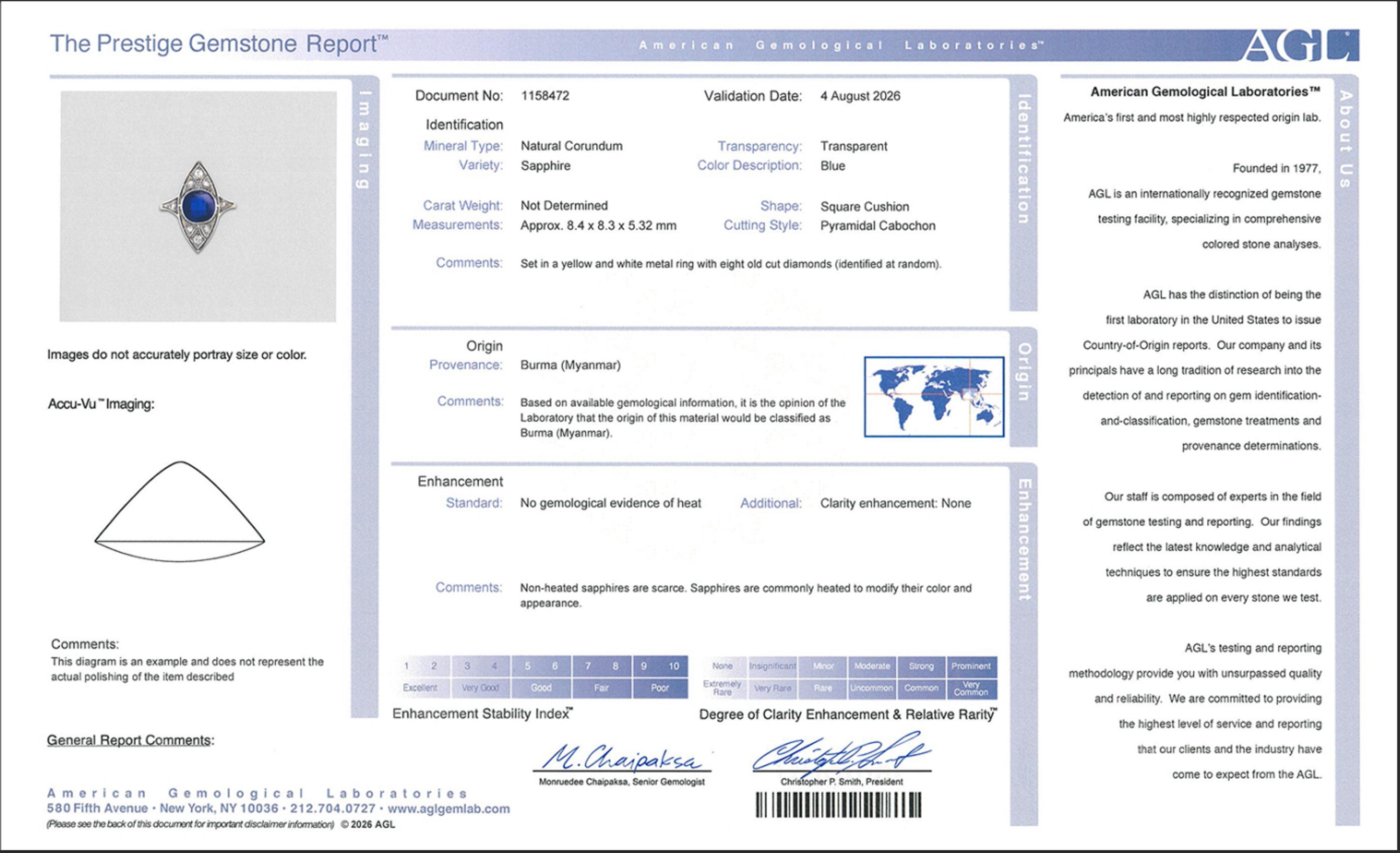Click the 'Moderate' clarity enhancement cell
1400x853 pixels.
click(x=872, y=666)
